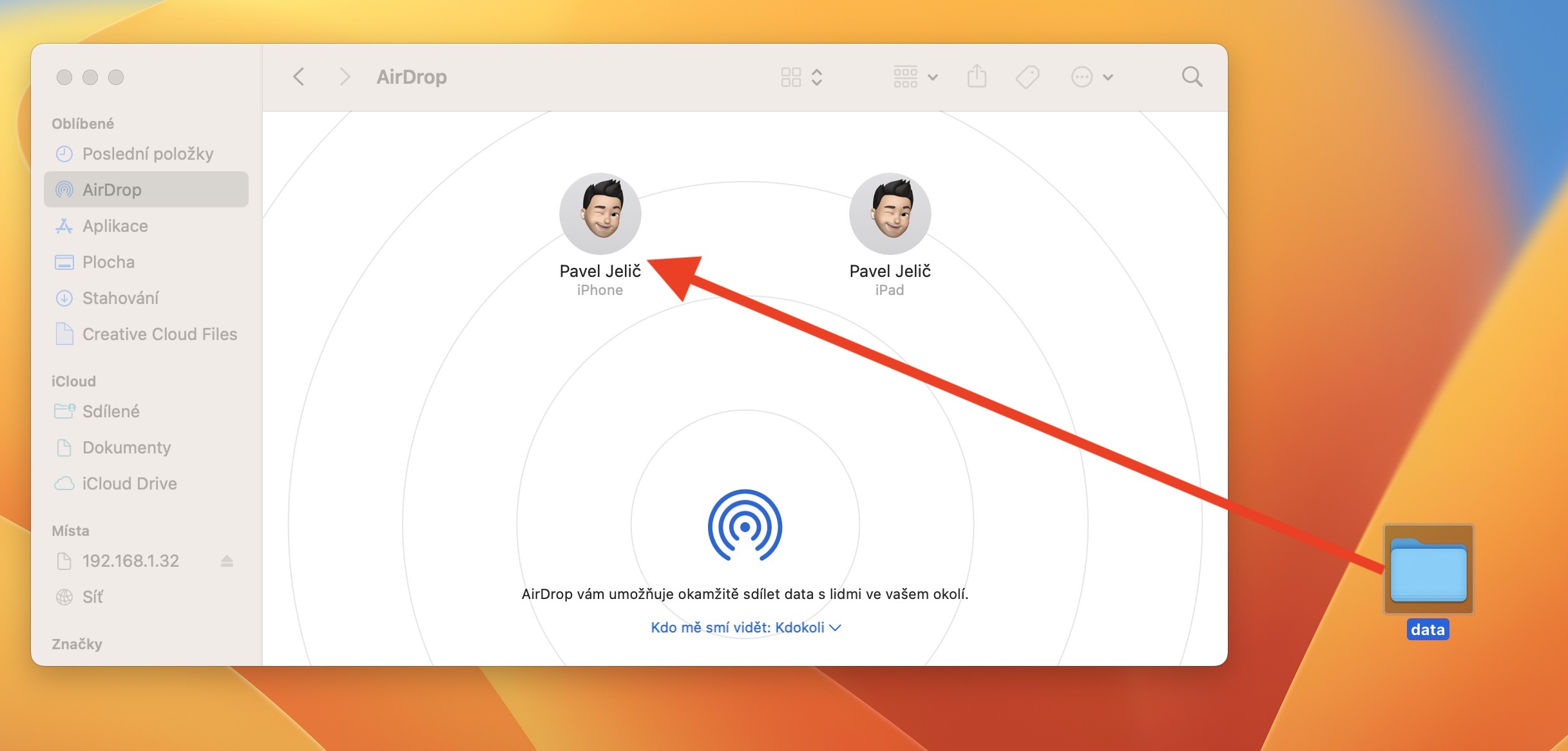Image resolution: width=1568 pixels, height=751 pixels.
Task: Open the search magnifier icon
Action: pyautogui.click(x=1192, y=77)
